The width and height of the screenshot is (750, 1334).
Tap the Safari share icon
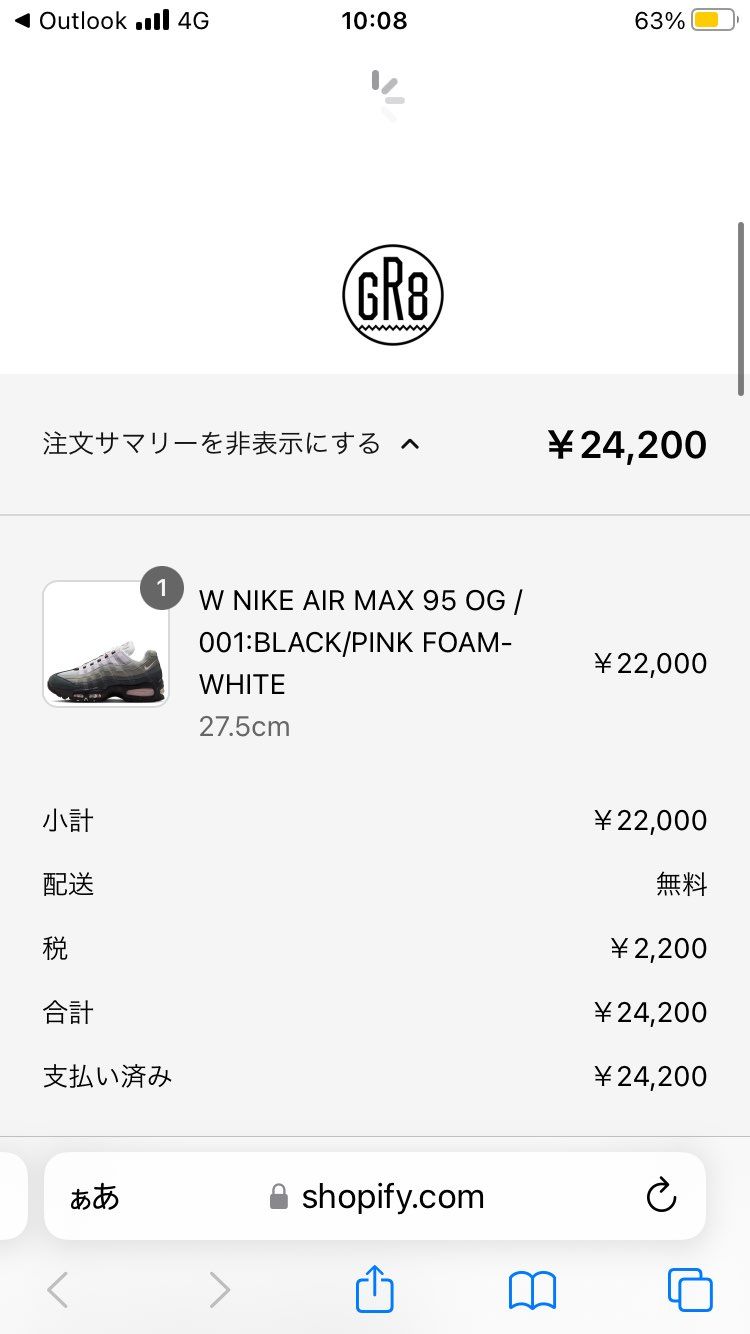(x=375, y=1289)
